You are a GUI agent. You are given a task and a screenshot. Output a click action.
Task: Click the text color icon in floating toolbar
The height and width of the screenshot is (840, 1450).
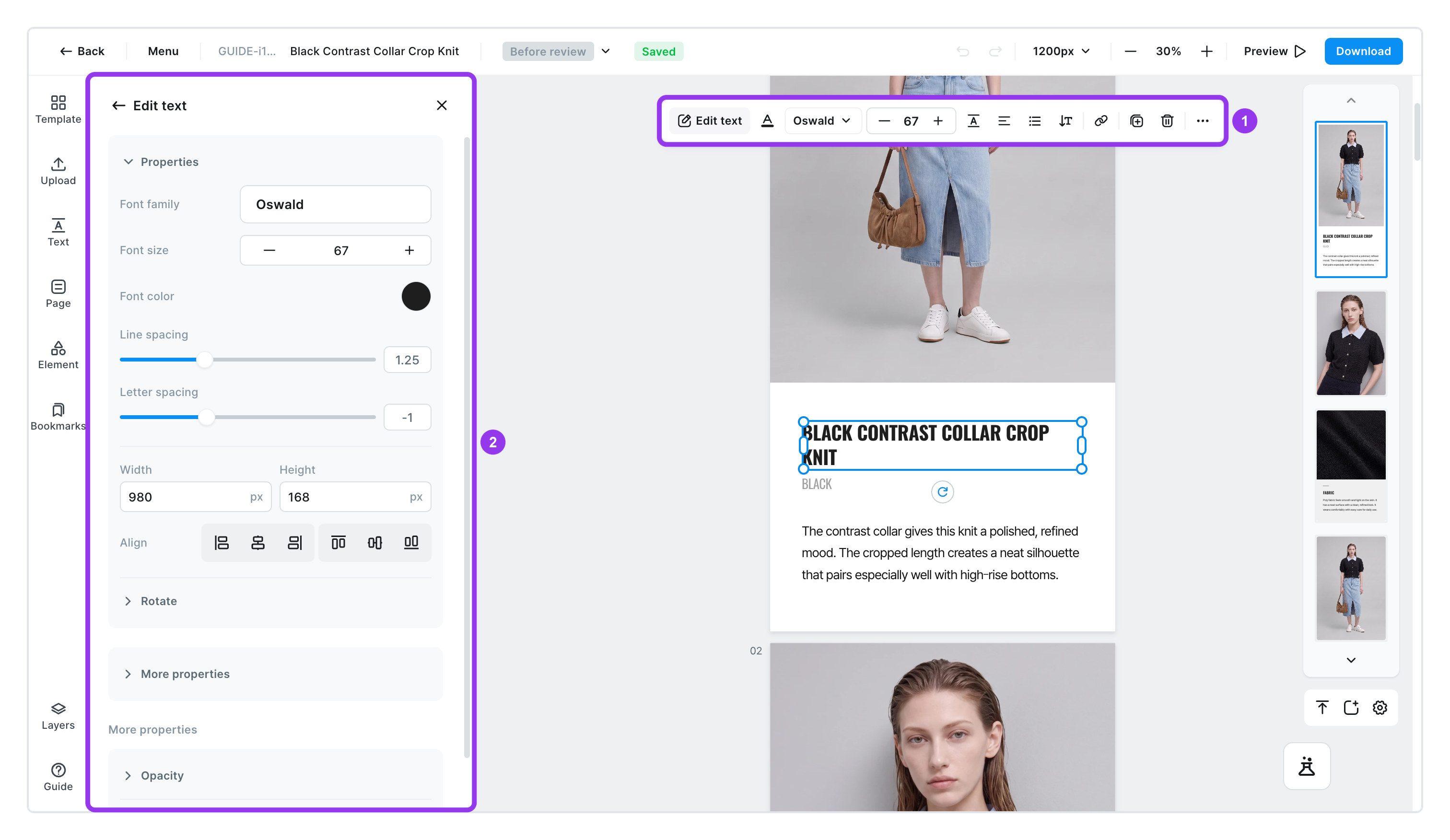coord(767,121)
